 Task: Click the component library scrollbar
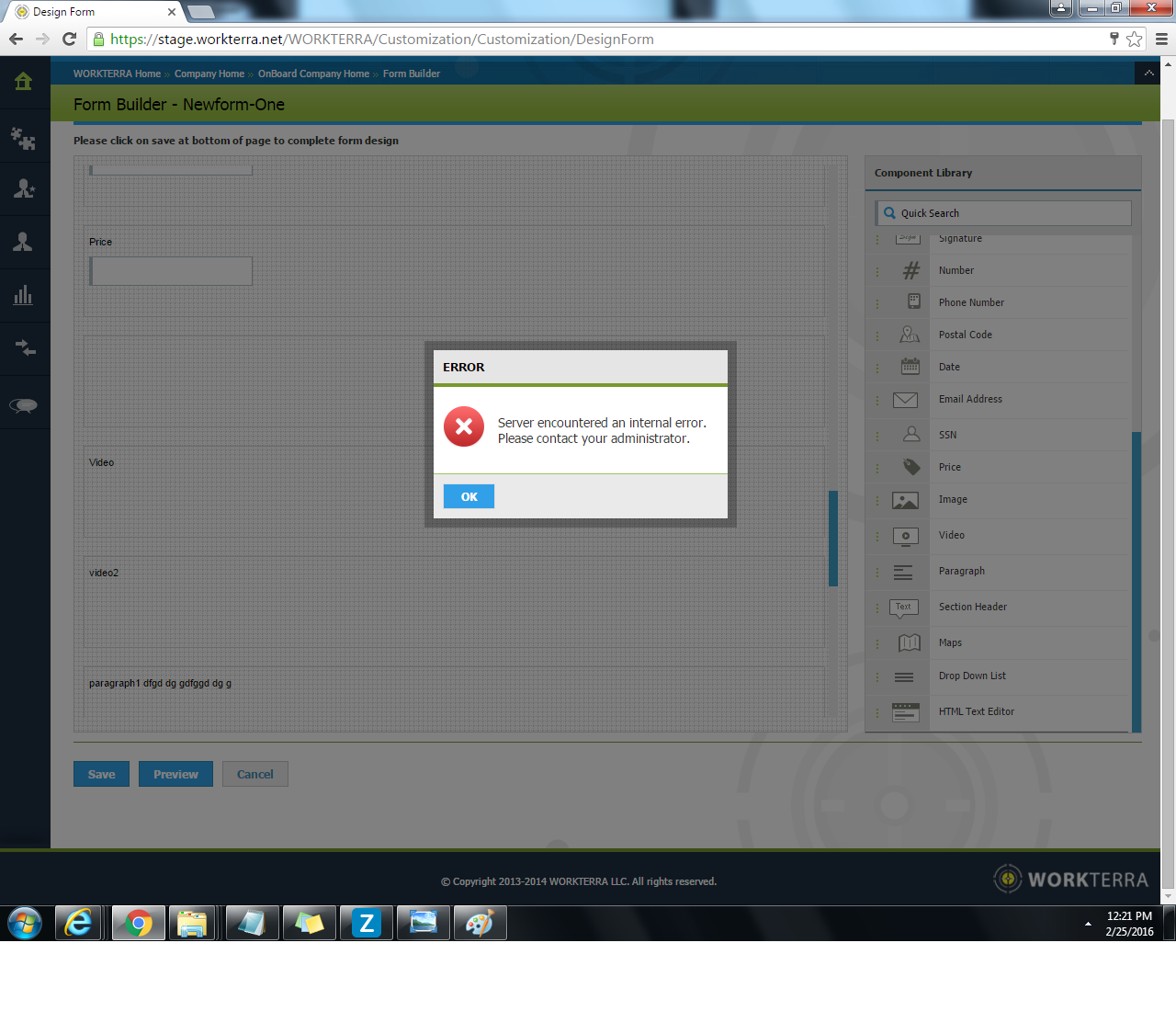[x=1136, y=579]
